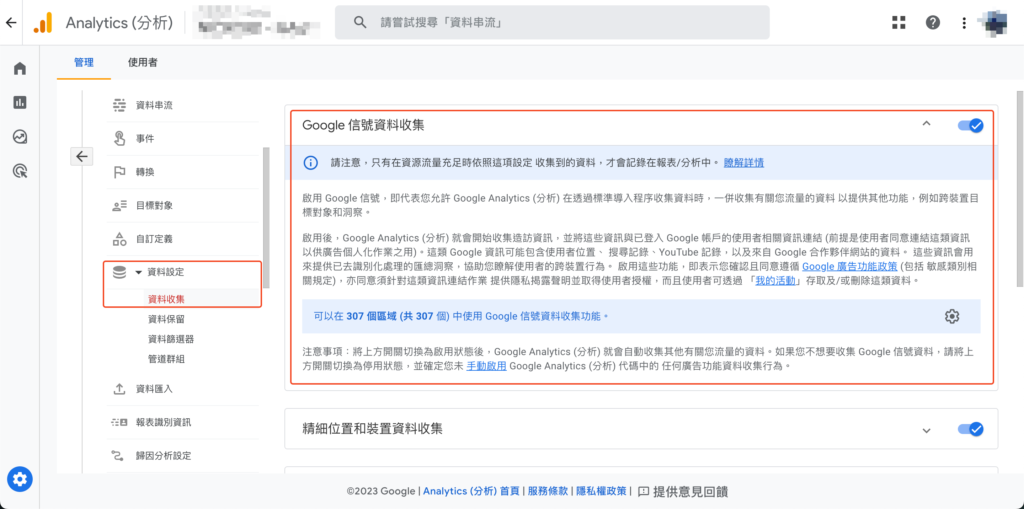Image resolution: width=1024 pixels, height=509 pixels.
Task: Open Advertising cursor-target icon in sidebar
Action: 20,171
